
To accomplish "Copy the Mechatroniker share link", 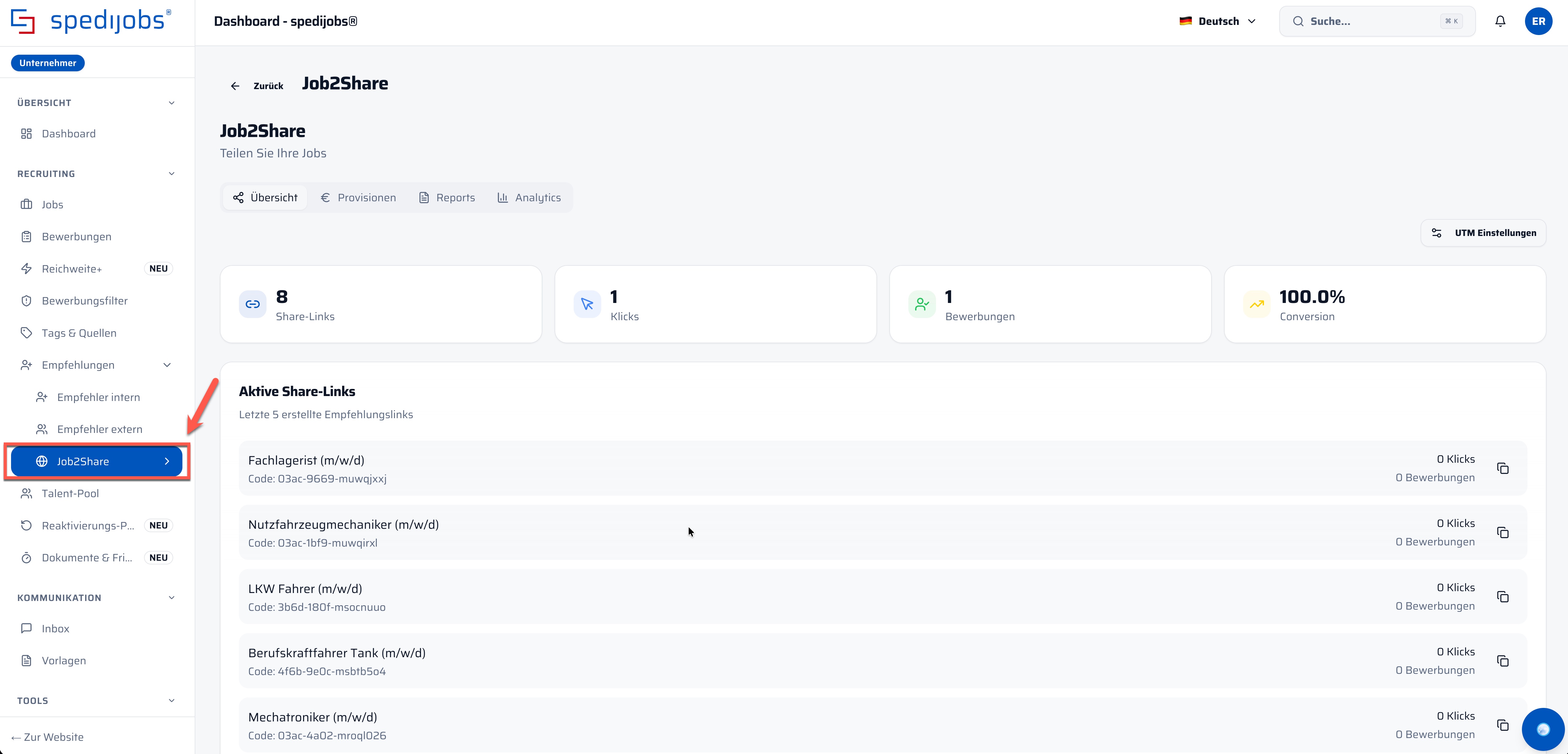I will [1503, 725].
